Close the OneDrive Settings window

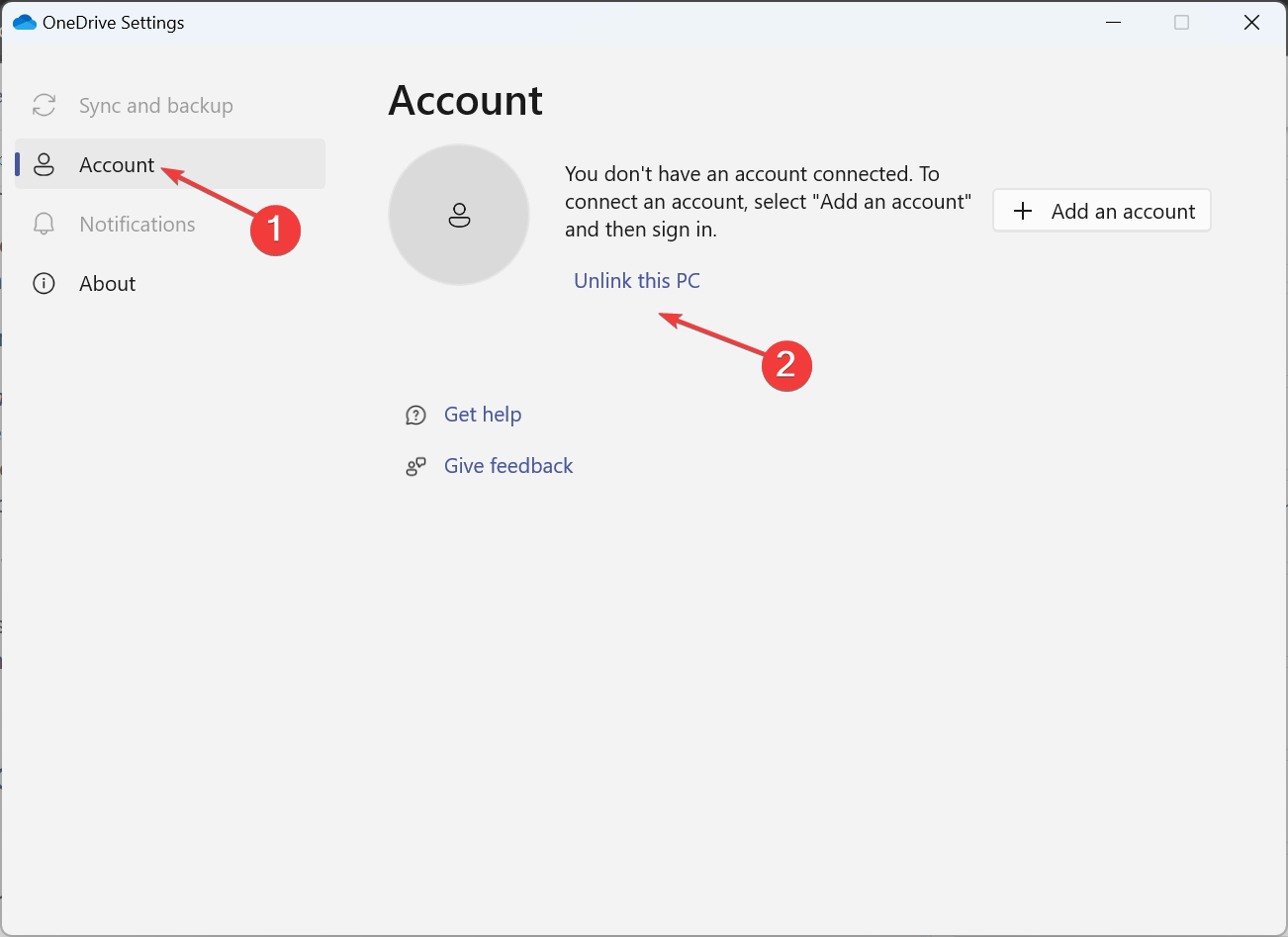click(x=1251, y=22)
